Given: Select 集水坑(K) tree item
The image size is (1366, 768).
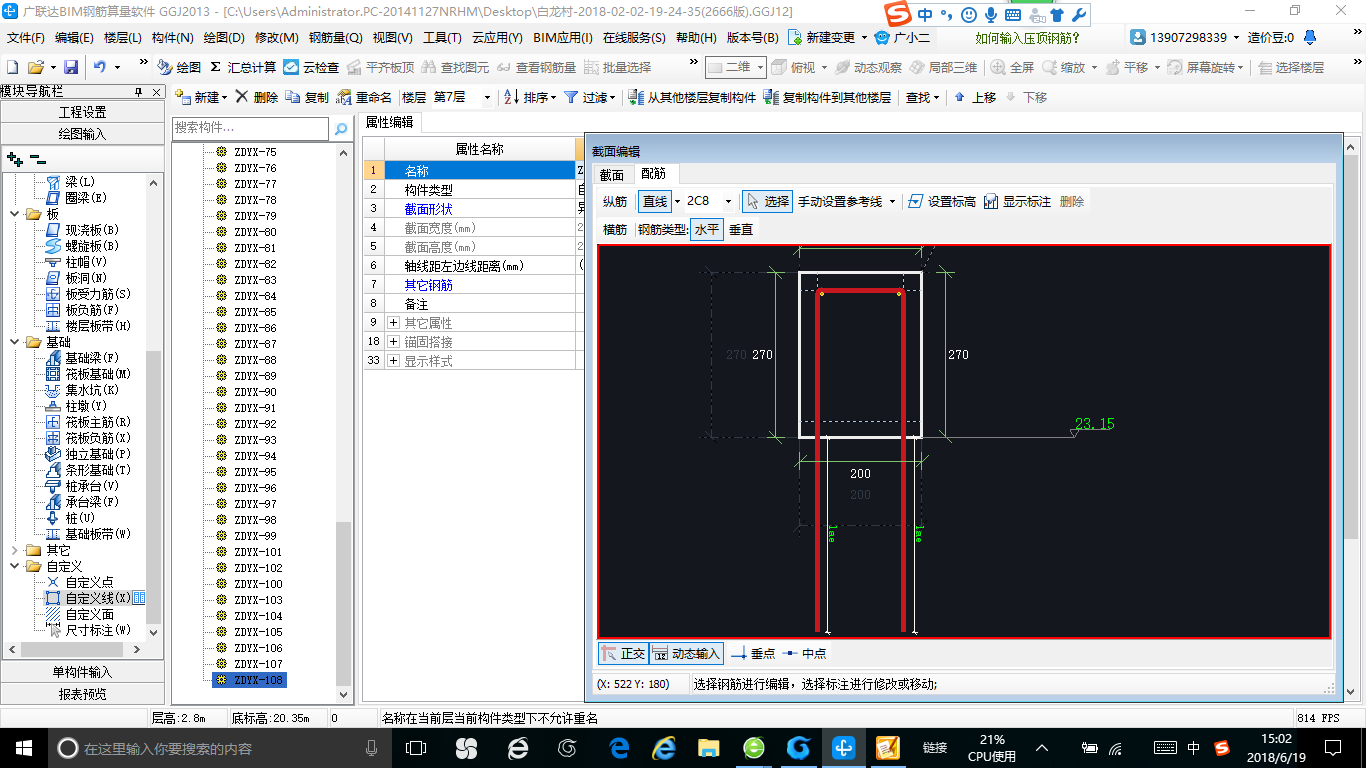Looking at the screenshot, I should coord(82,390).
